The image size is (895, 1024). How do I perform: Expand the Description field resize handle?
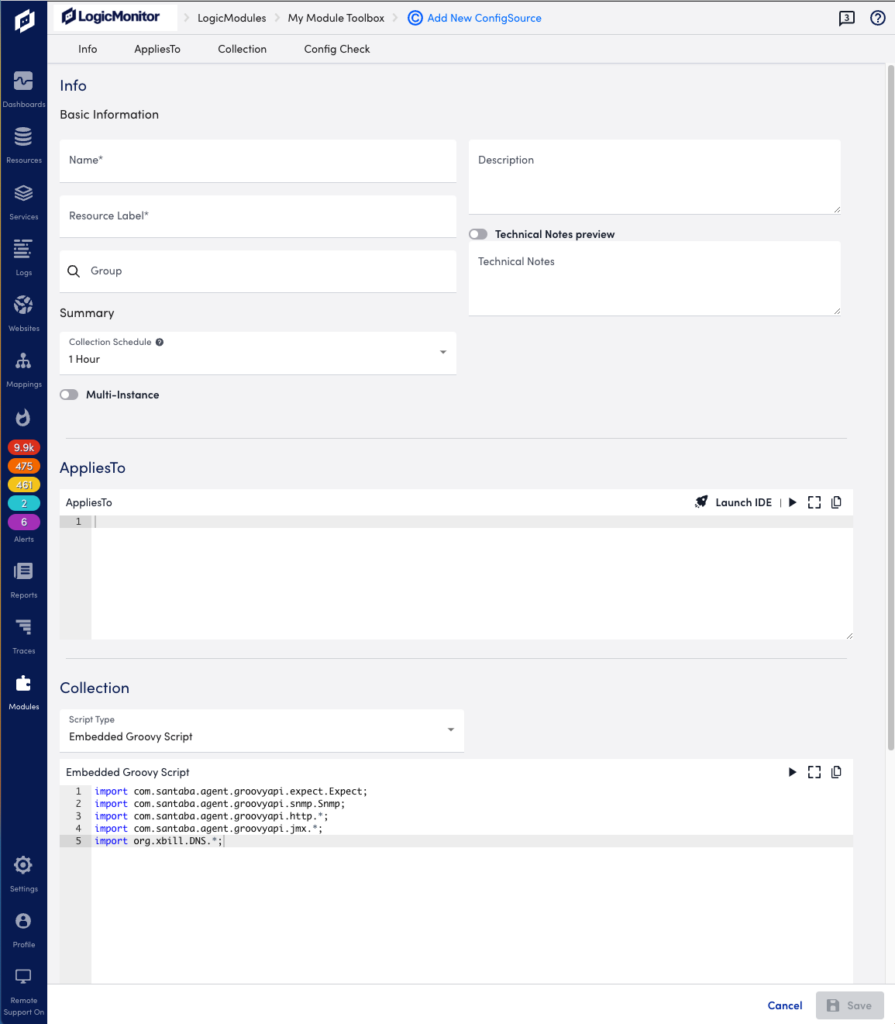pos(836,209)
